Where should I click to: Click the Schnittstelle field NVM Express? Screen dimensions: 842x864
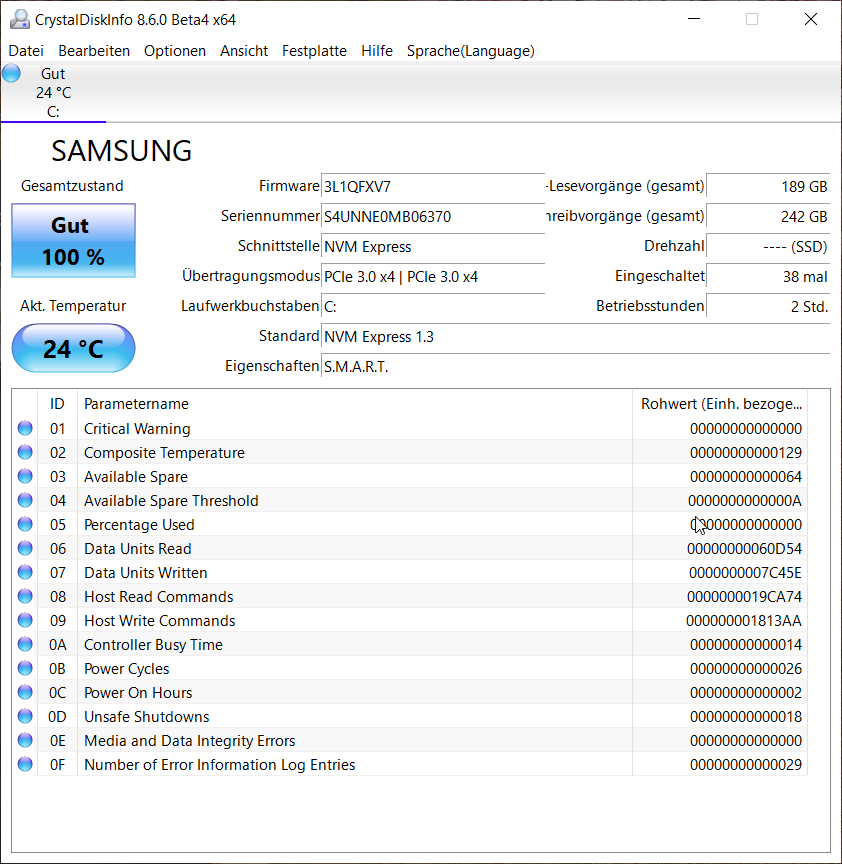(x=433, y=246)
